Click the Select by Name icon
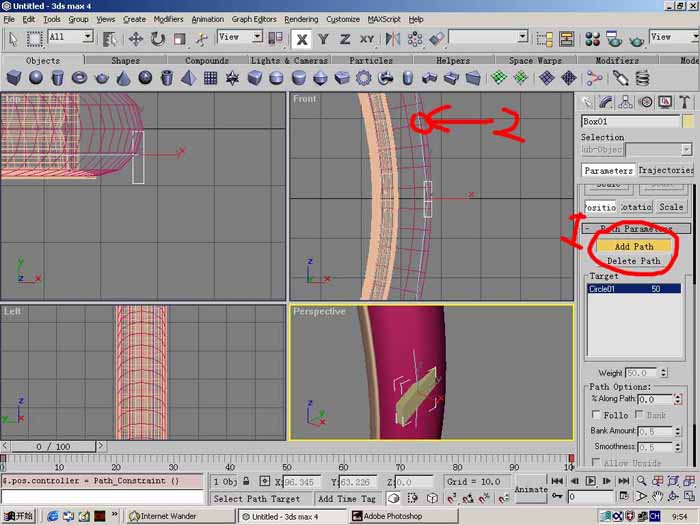Viewport: 700px width, 525px height. [109, 39]
